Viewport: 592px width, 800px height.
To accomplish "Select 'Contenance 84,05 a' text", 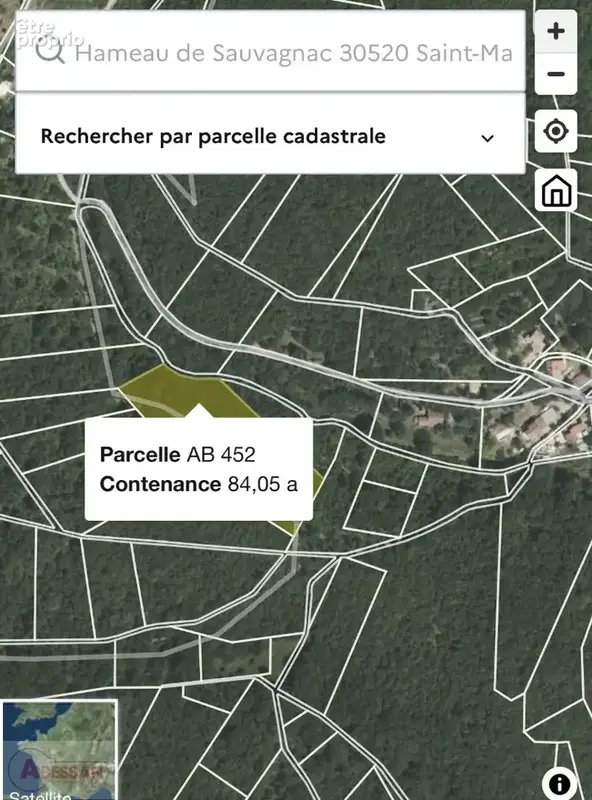I will point(199,484).
